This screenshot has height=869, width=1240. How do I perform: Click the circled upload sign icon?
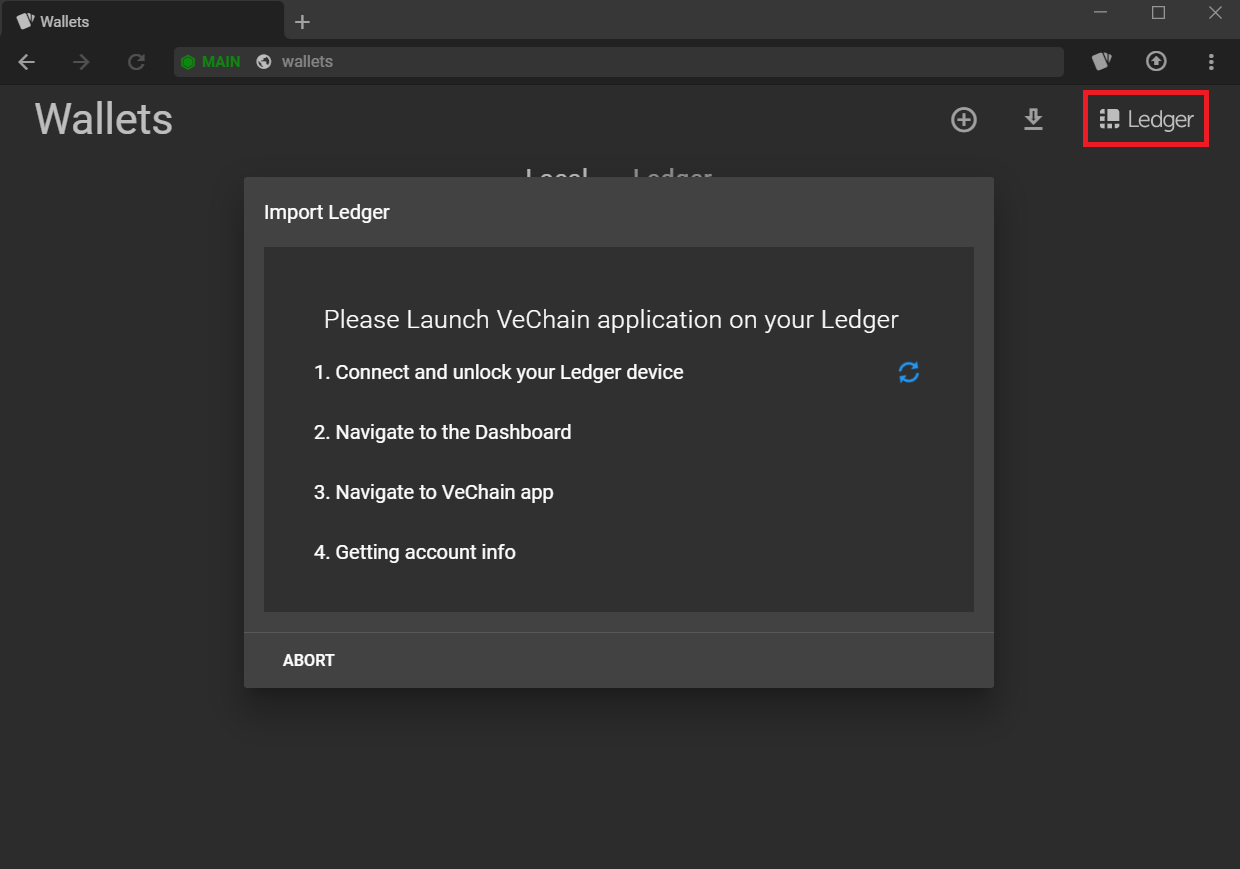pyautogui.click(x=1156, y=61)
